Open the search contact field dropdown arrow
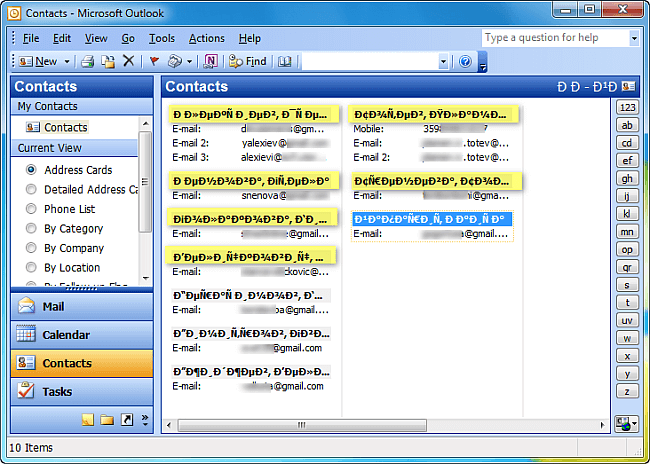 pos(443,61)
